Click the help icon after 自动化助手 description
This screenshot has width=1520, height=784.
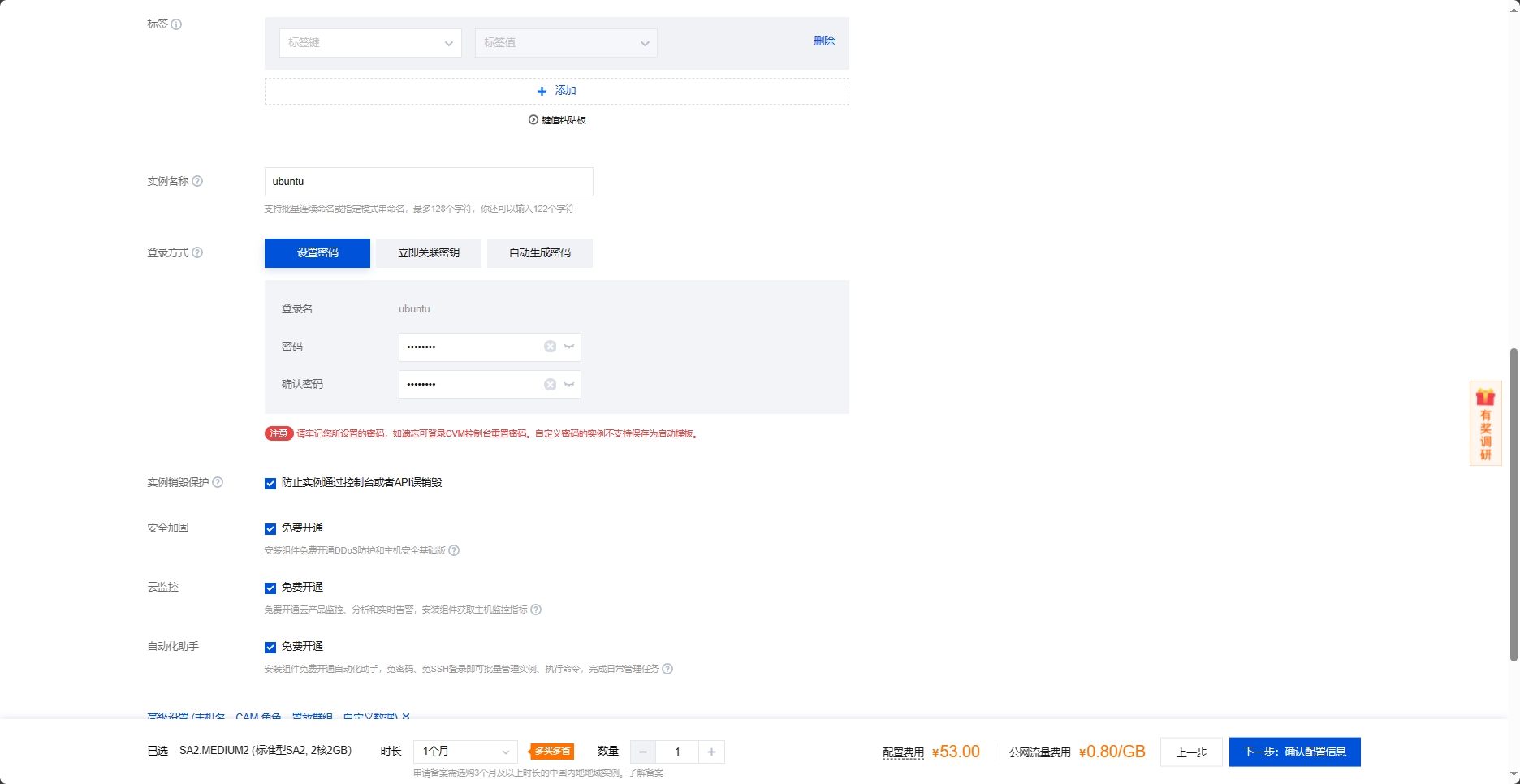tap(667, 669)
